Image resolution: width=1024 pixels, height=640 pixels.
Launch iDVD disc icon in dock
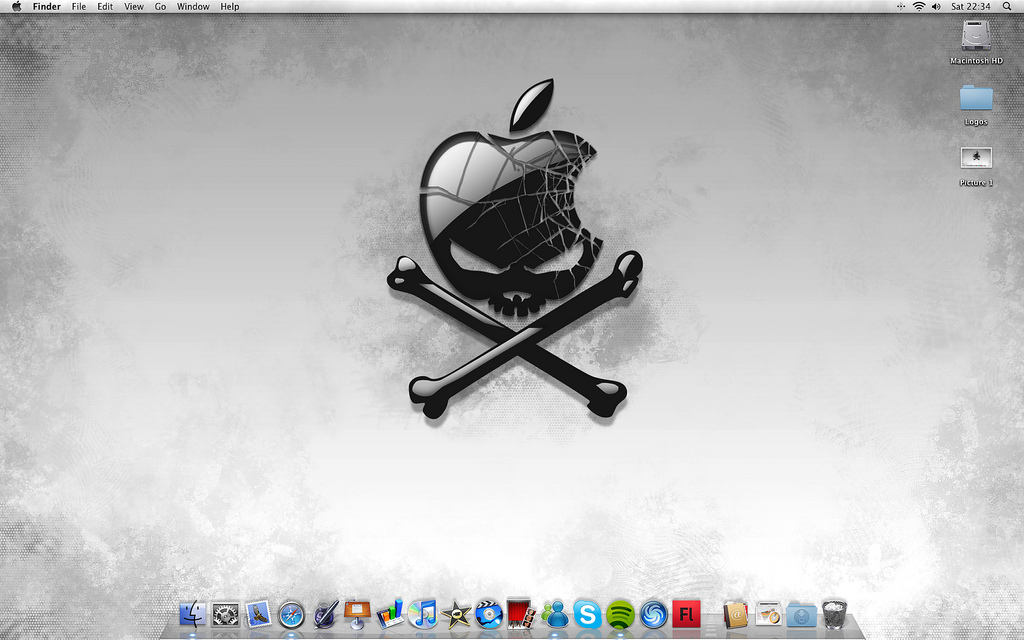[x=488, y=615]
